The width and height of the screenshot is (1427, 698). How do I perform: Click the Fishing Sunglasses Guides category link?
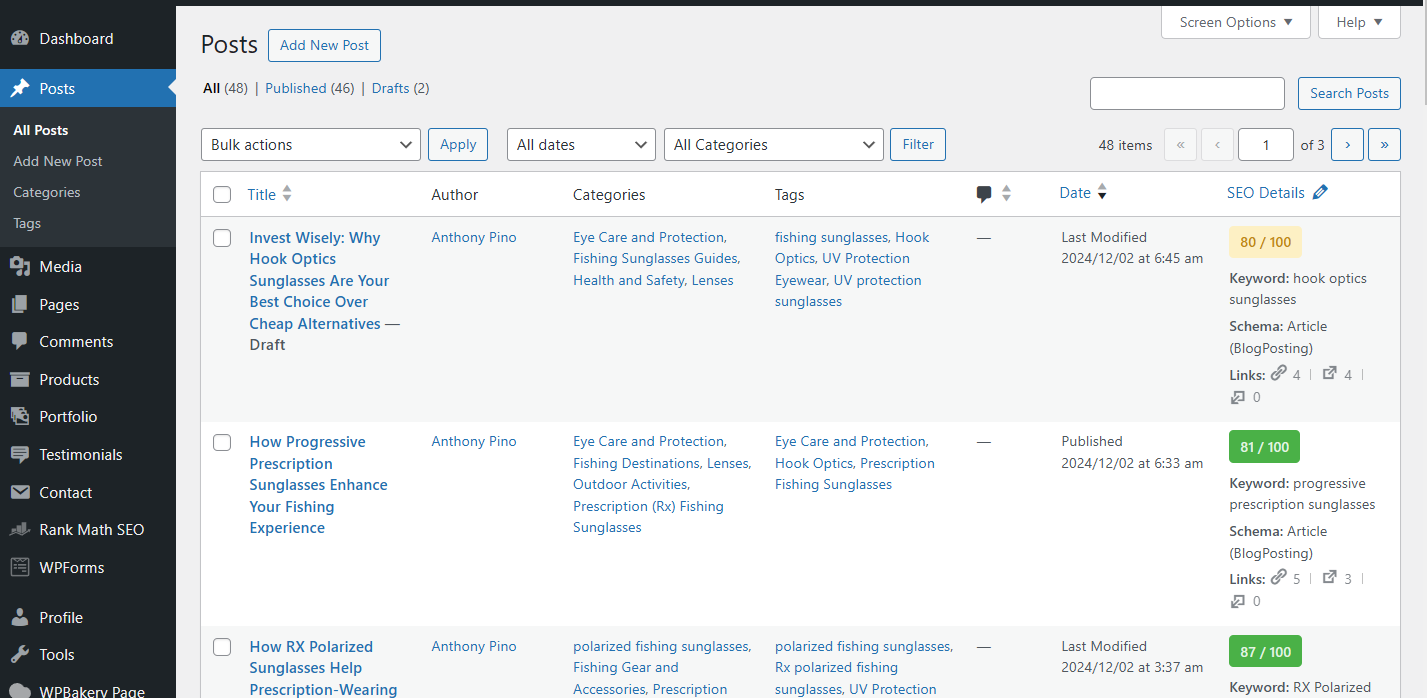click(656, 259)
